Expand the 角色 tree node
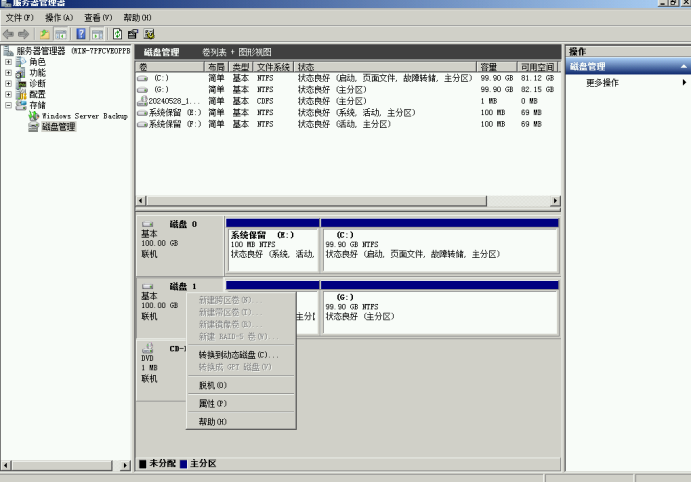This screenshot has width=692, height=483. coord(9,62)
